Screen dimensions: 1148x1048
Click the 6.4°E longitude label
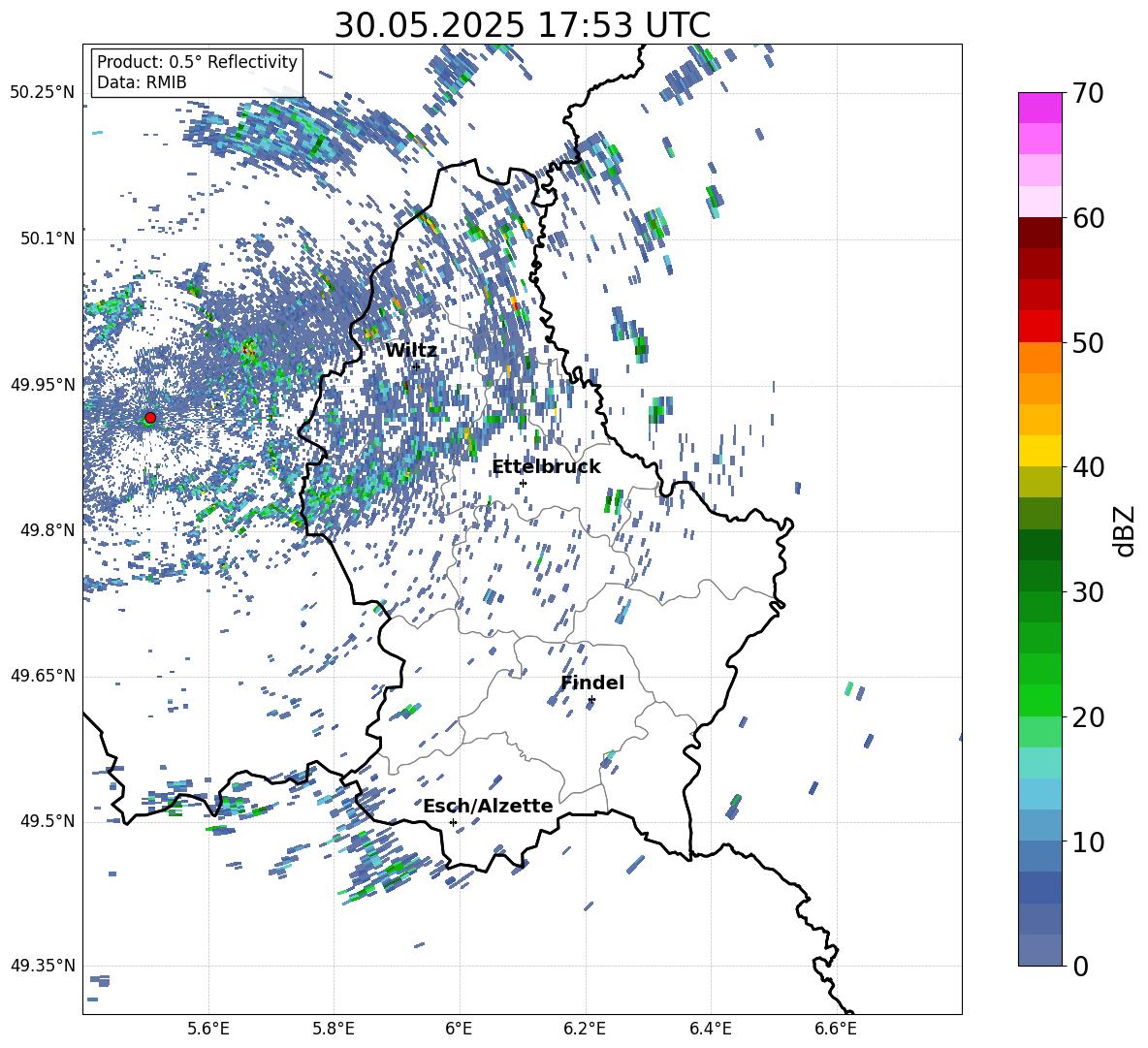(x=710, y=1029)
